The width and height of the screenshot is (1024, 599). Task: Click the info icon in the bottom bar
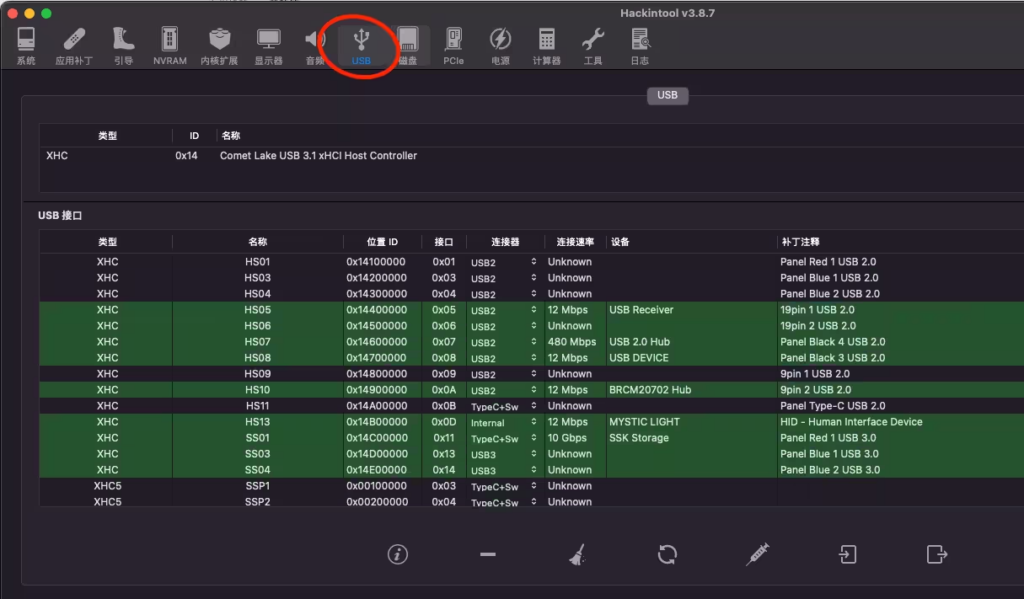coord(398,554)
